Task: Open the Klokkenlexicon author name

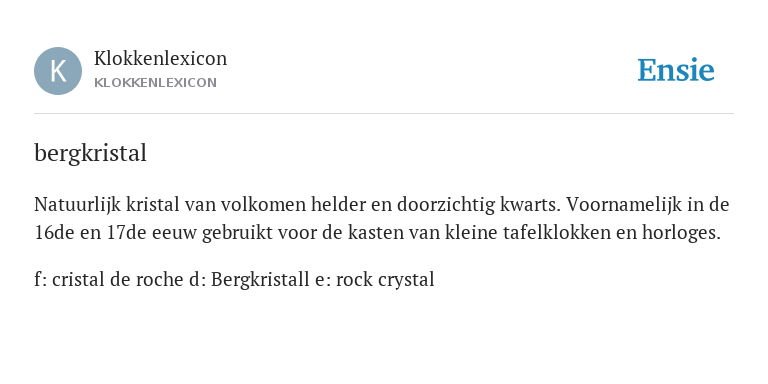Action: coord(161,58)
